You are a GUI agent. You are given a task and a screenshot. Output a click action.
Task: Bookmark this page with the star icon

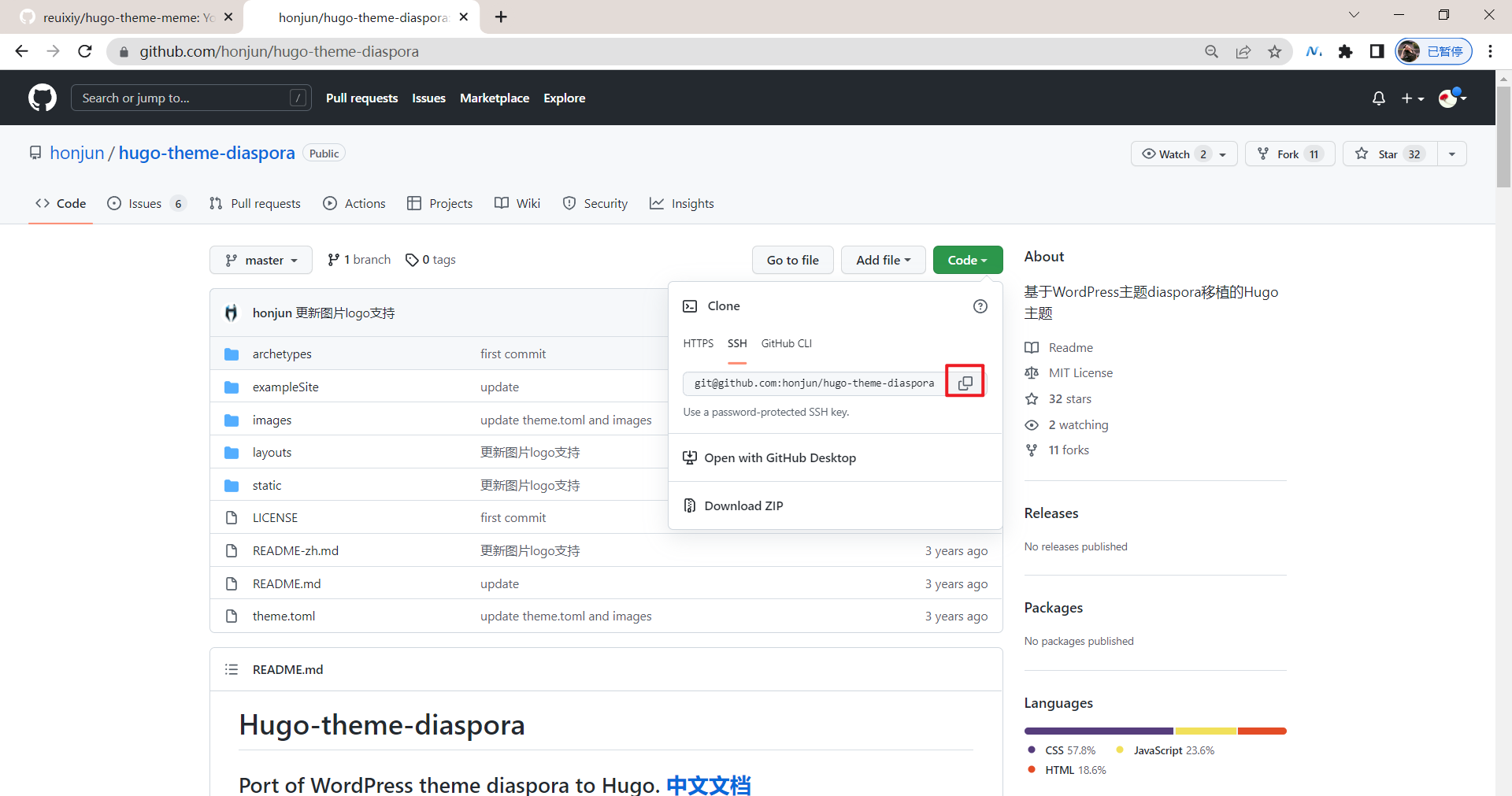pyautogui.click(x=1274, y=51)
